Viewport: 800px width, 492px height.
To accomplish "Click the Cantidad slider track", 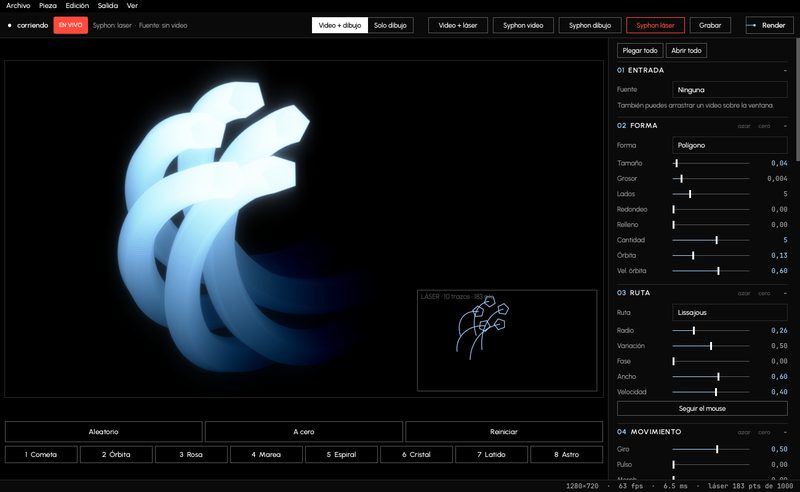I will click(x=711, y=240).
